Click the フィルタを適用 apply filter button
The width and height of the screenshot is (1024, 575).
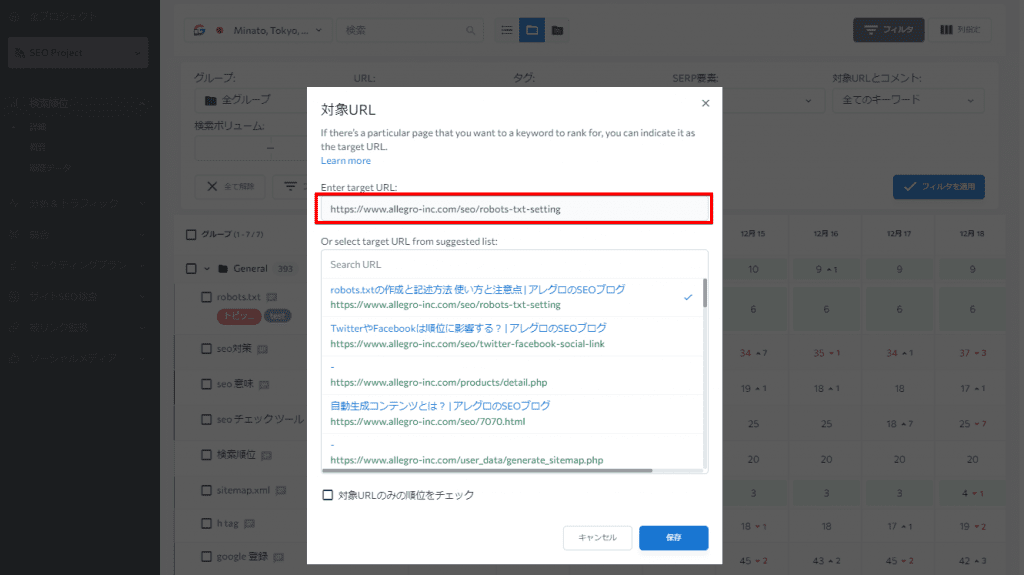click(x=938, y=187)
